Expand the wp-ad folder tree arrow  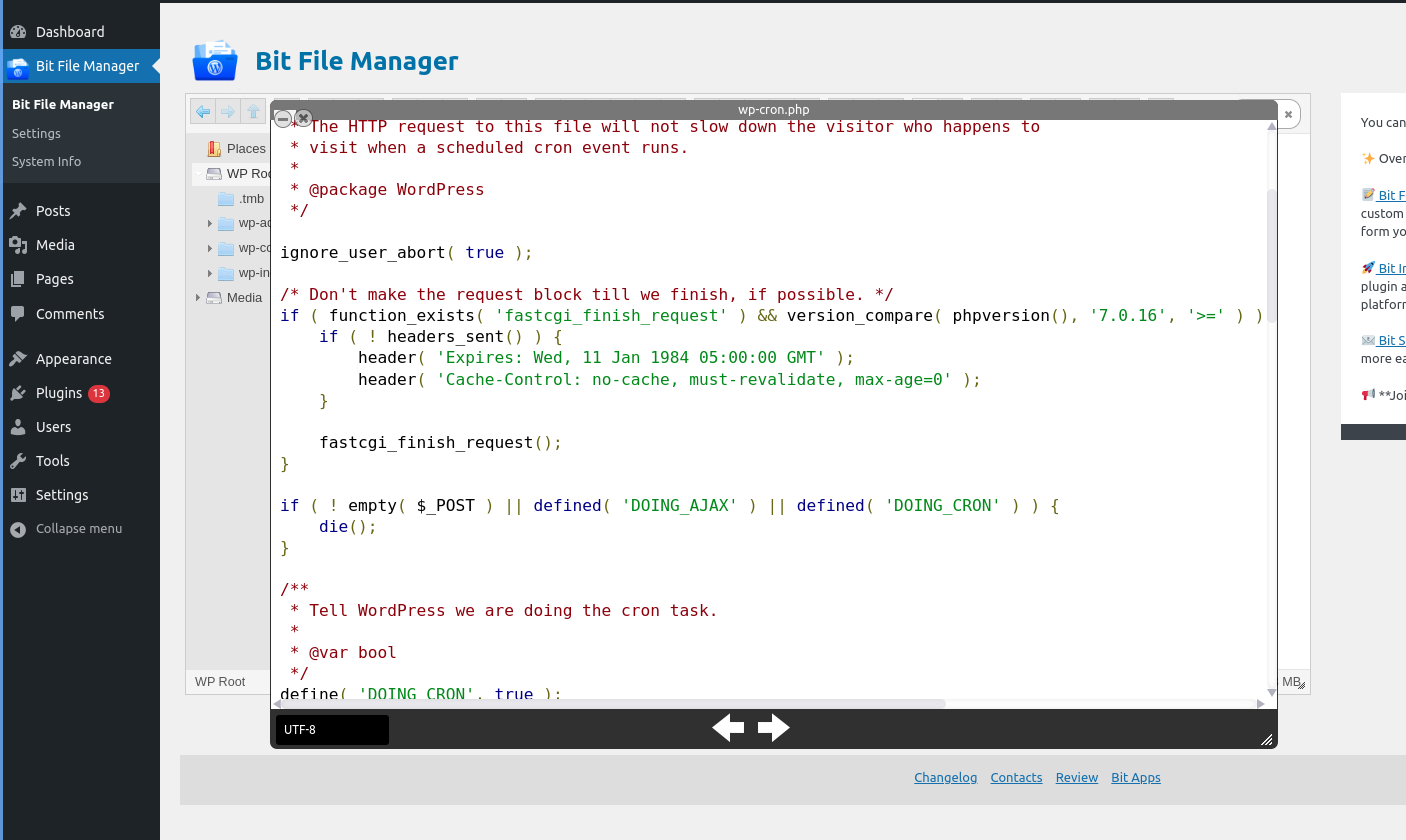(x=209, y=223)
